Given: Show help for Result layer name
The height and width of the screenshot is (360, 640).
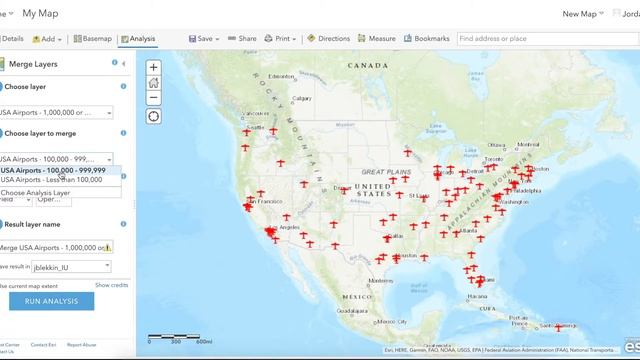Looking at the screenshot, I should tap(123, 224).
